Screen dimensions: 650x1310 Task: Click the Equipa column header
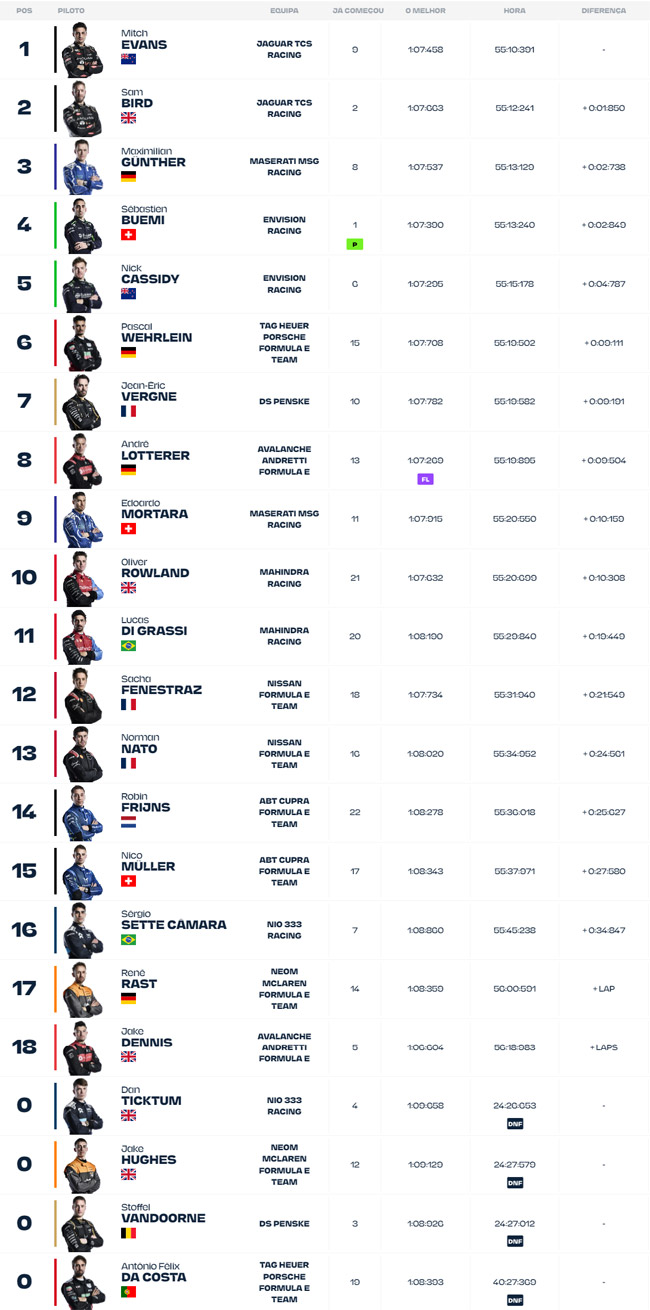pyautogui.click(x=284, y=10)
